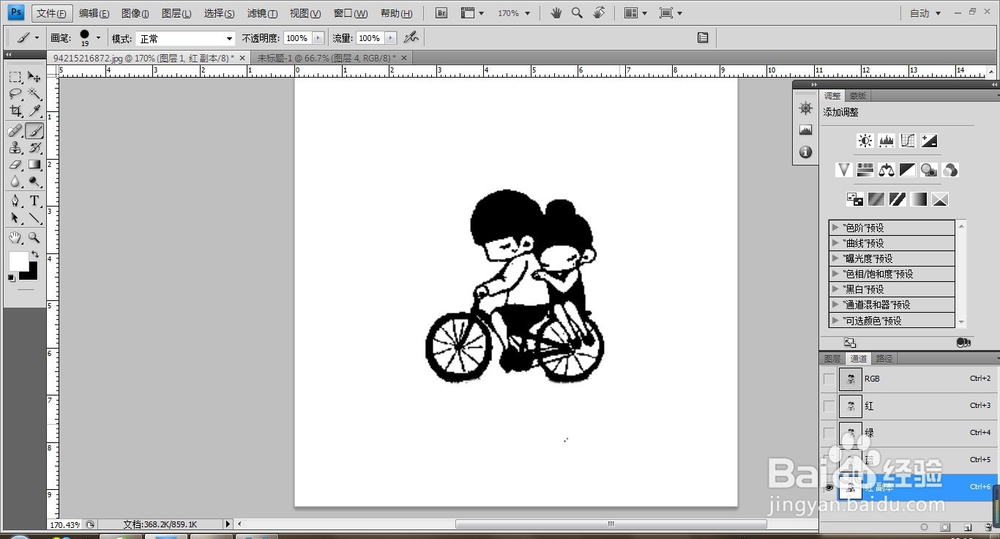The width and height of the screenshot is (1000, 539).
Task: Select the Hand tool in the toolbox
Action: point(15,238)
